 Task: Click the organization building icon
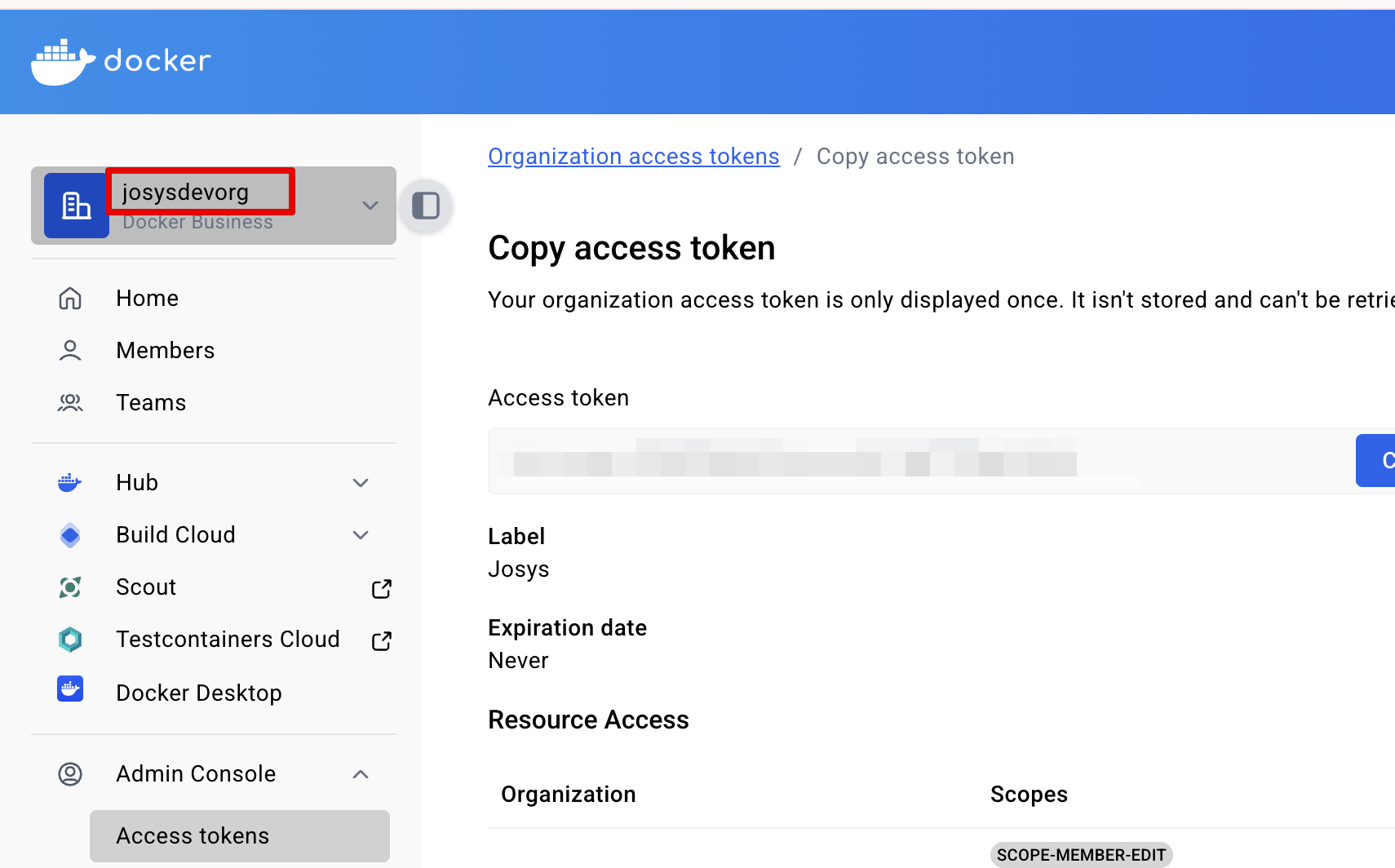click(x=77, y=206)
